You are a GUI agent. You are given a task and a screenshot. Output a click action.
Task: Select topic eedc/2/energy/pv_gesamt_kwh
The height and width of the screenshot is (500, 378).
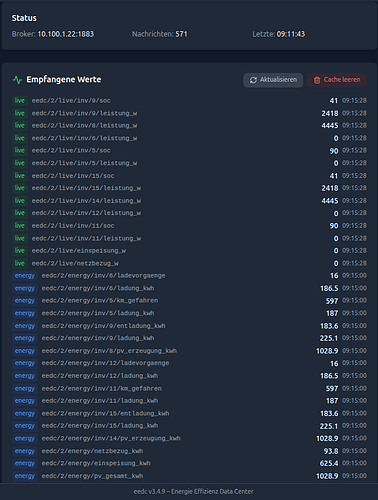point(92,476)
